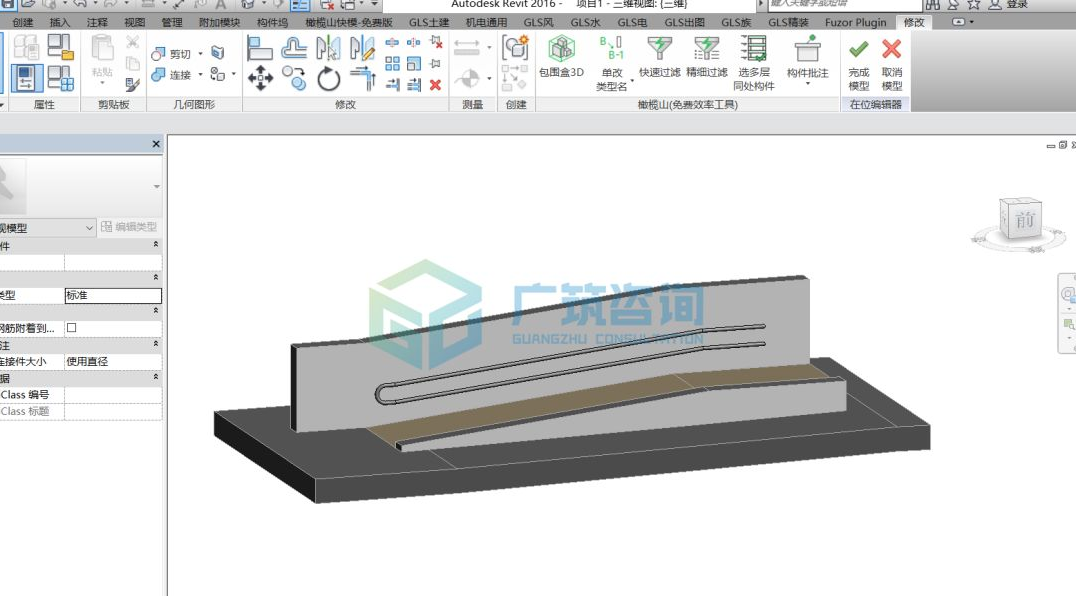This screenshot has width=1076, height=596.
Task: Click the Split with Gap icon
Action: (x=413, y=43)
